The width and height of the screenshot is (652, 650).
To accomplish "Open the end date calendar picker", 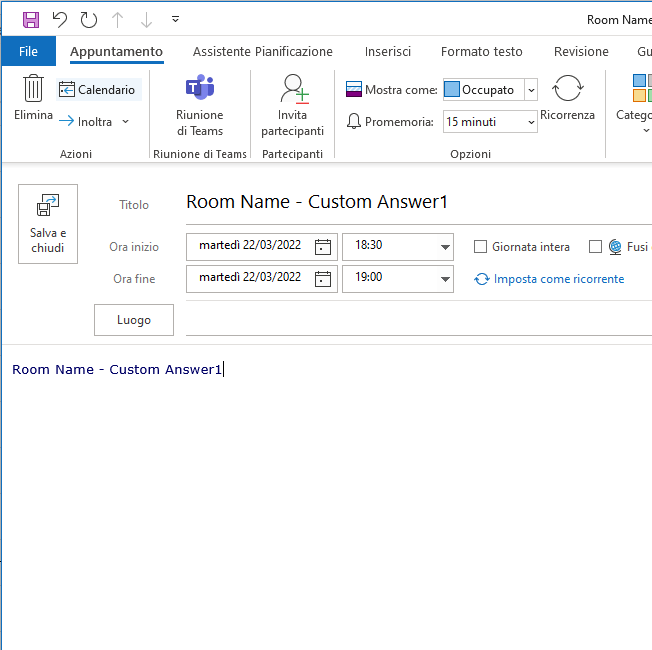I will (x=323, y=279).
